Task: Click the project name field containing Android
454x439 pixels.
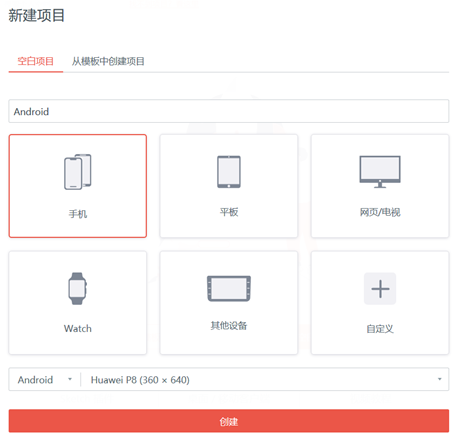Action: click(229, 111)
